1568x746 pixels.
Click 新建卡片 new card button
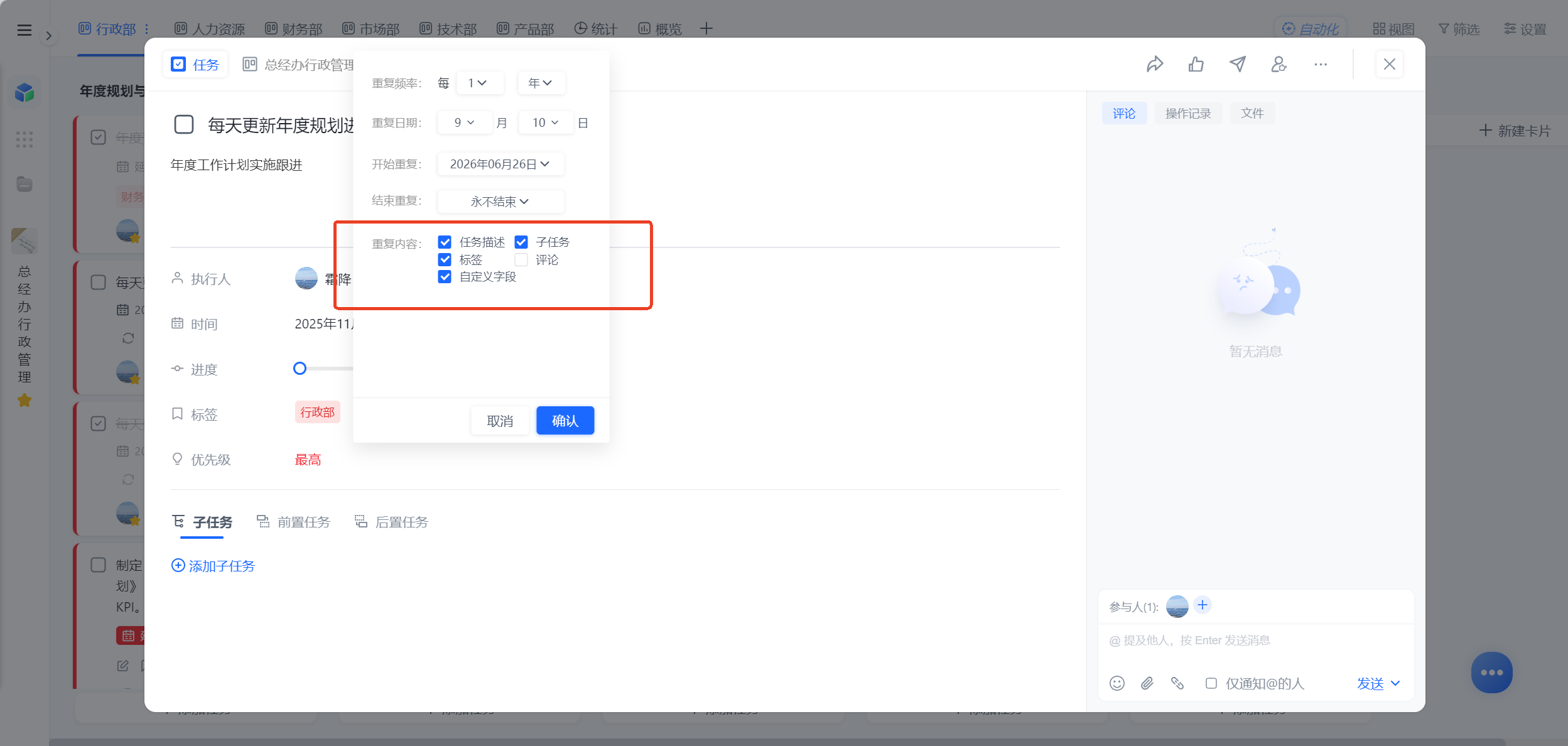pos(1515,131)
